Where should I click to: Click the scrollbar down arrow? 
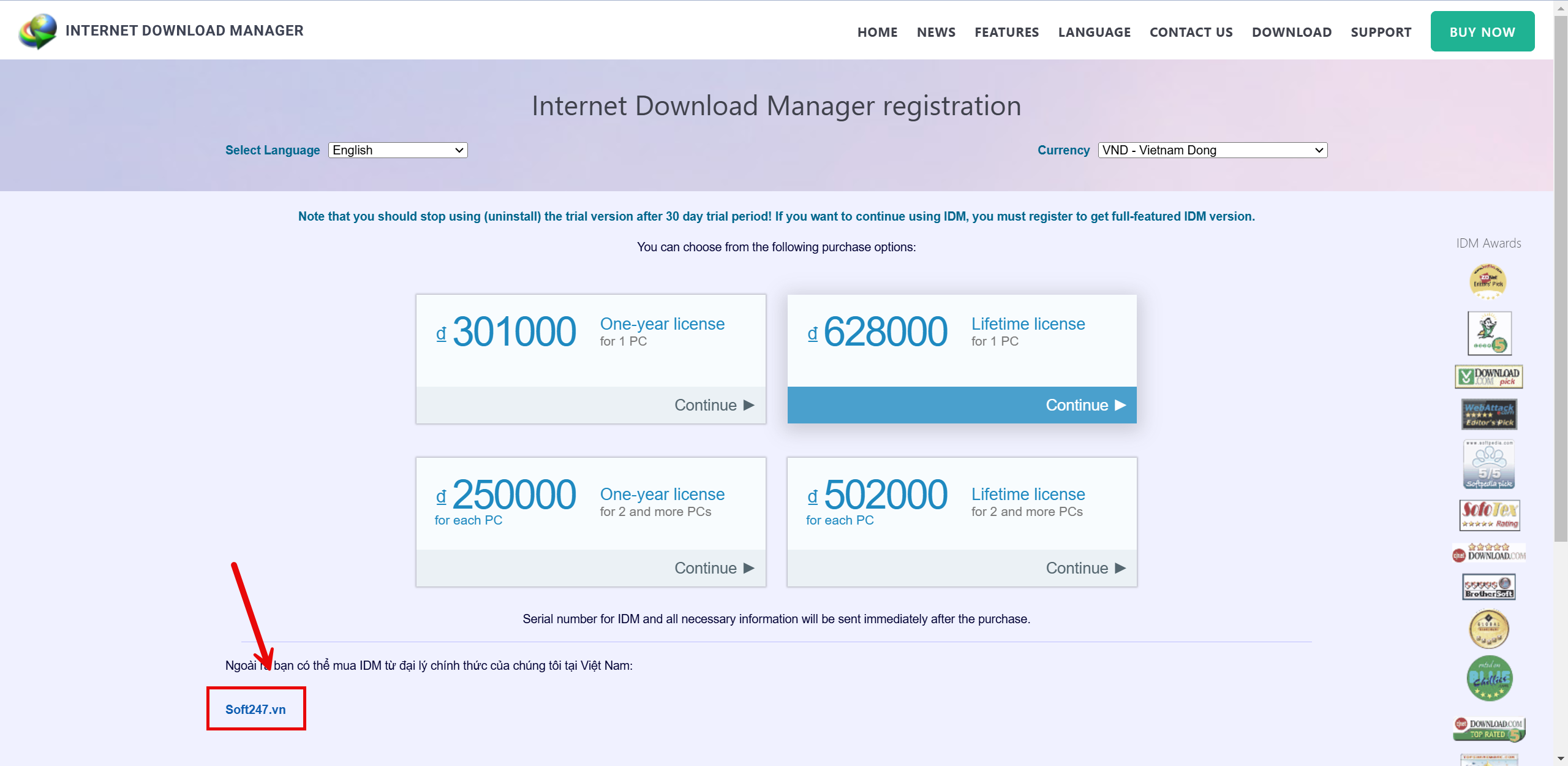[x=1561, y=759]
